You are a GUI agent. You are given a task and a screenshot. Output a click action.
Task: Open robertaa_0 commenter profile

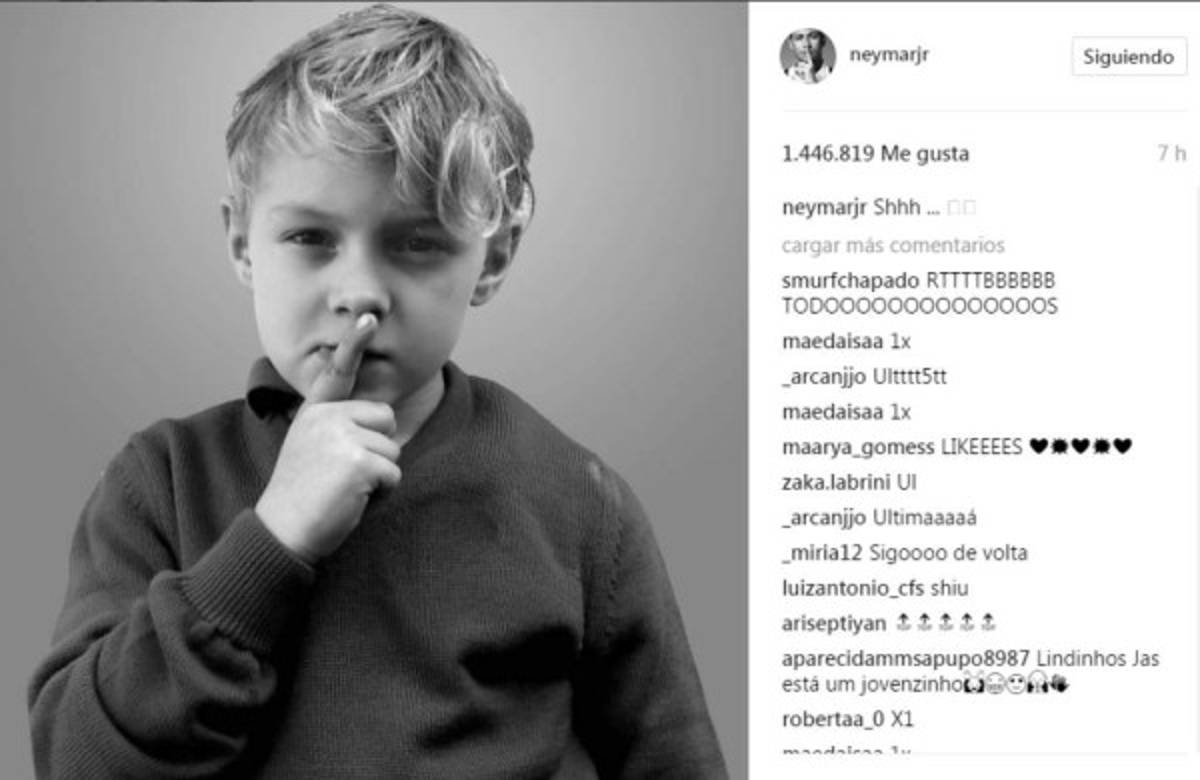[835, 720]
